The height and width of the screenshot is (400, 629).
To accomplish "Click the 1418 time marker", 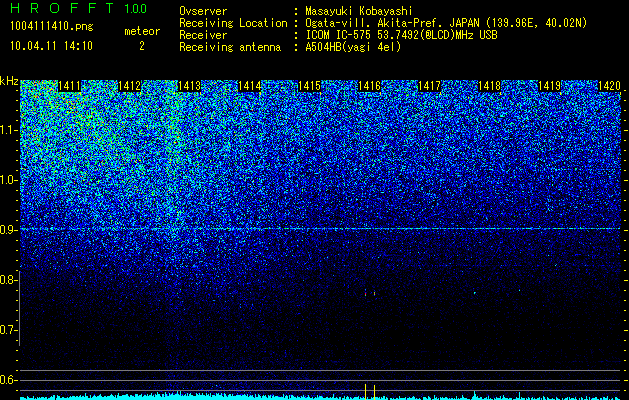I will pos(489,86).
